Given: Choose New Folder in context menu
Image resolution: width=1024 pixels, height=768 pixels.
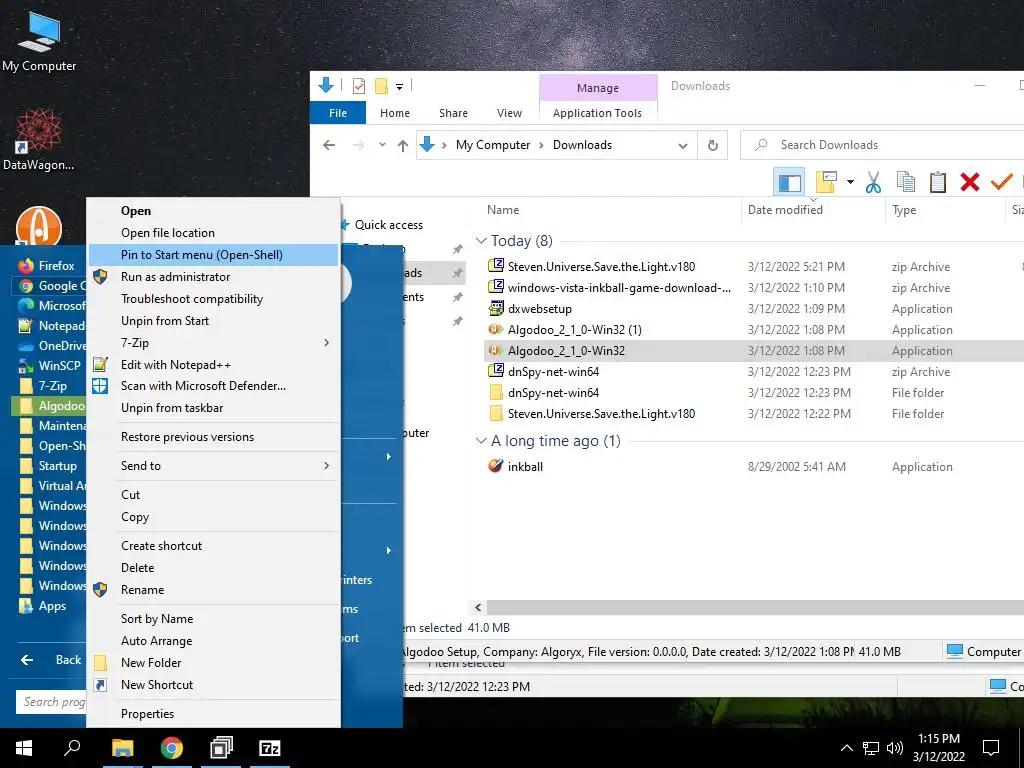Looking at the screenshot, I should (213, 663).
